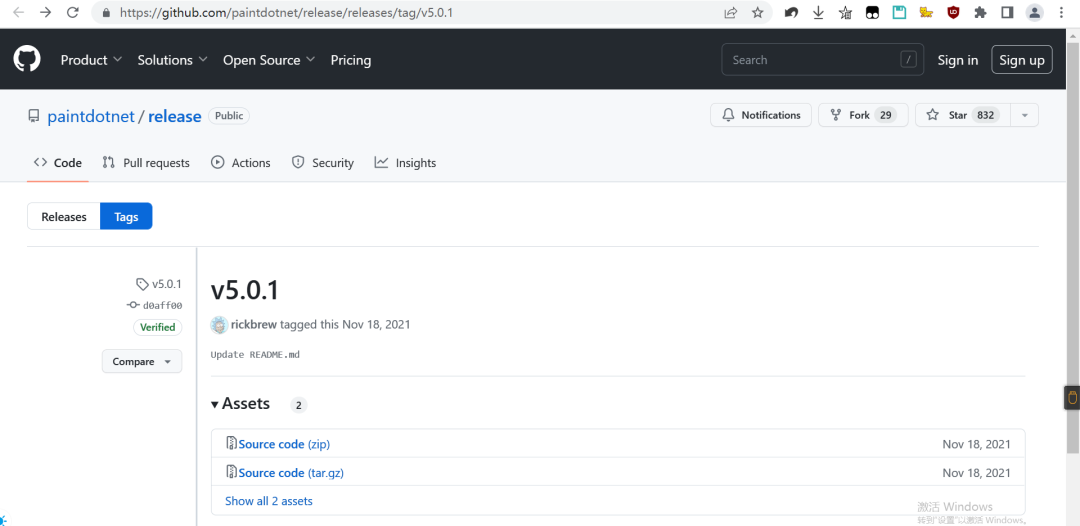Toggle the browser side panel icon
This screenshot has height=526, width=1080.
[x=1007, y=12]
